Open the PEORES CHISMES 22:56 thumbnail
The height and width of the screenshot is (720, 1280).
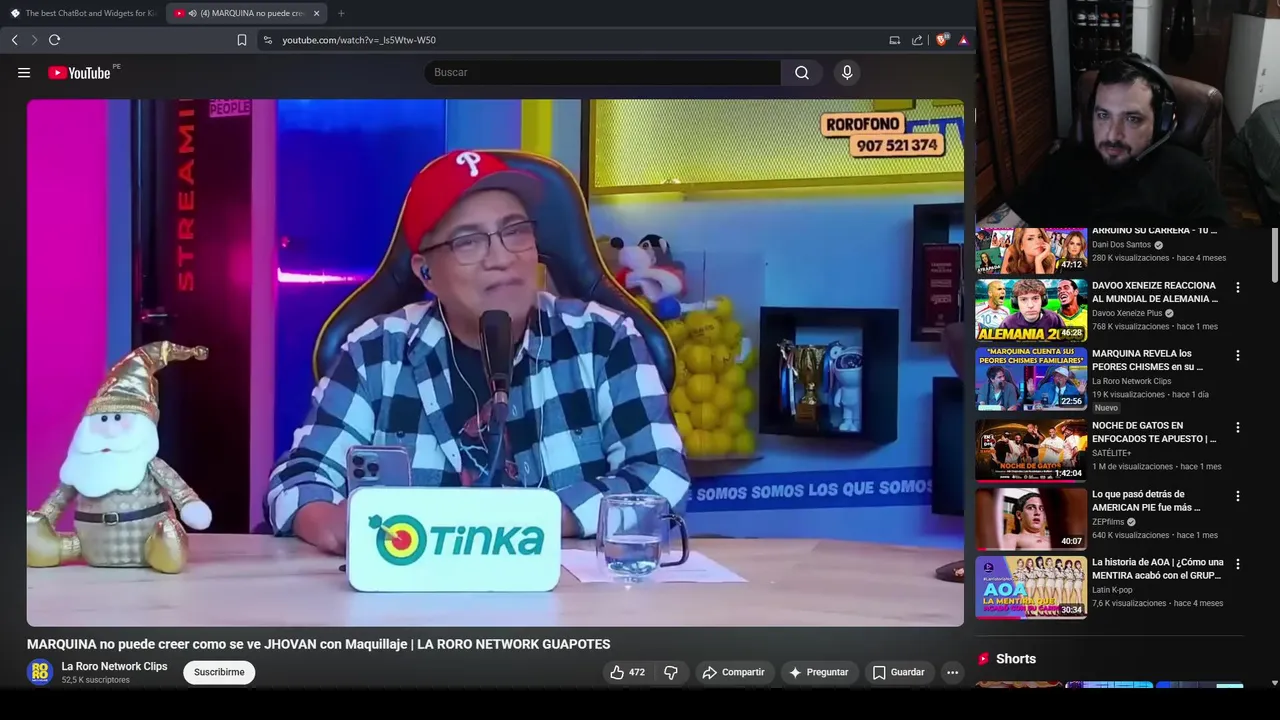point(1031,379)
